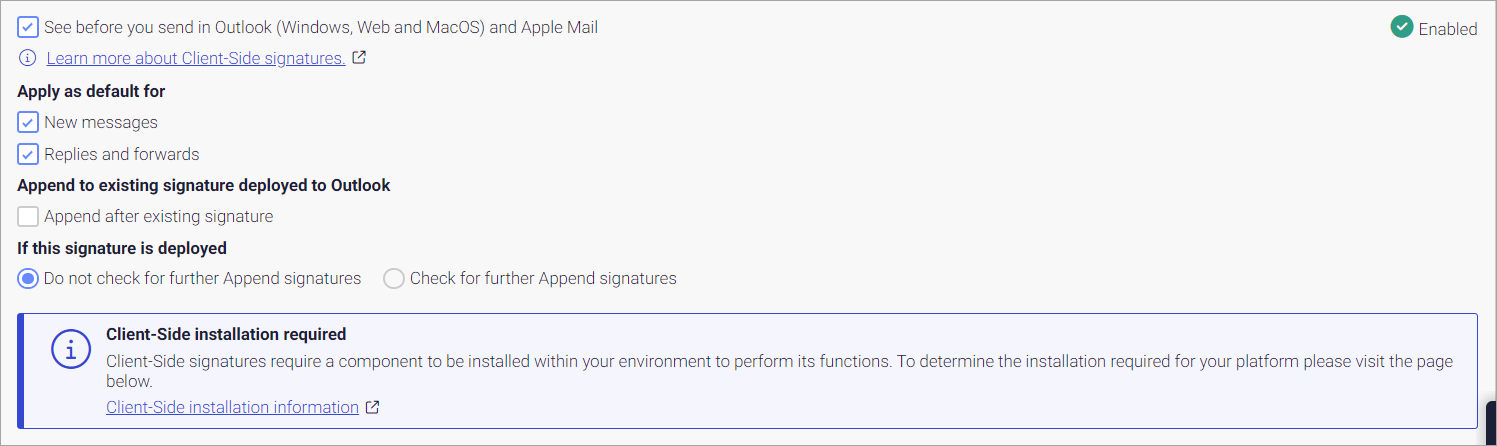Image resolution: width=1497 pixels, height=446 pixels.
Task: Click Append to existing signature deployed heading
Action: click(x=204, y=185)
